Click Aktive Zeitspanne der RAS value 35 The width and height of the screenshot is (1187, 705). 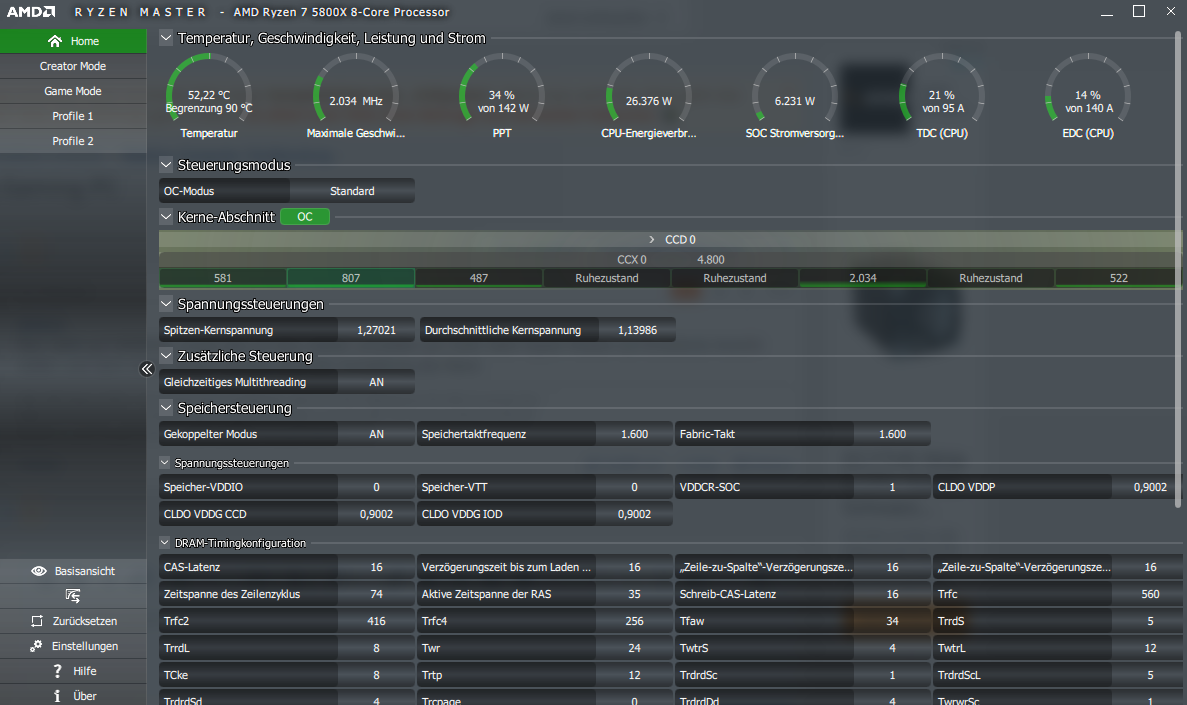[634, 594]
